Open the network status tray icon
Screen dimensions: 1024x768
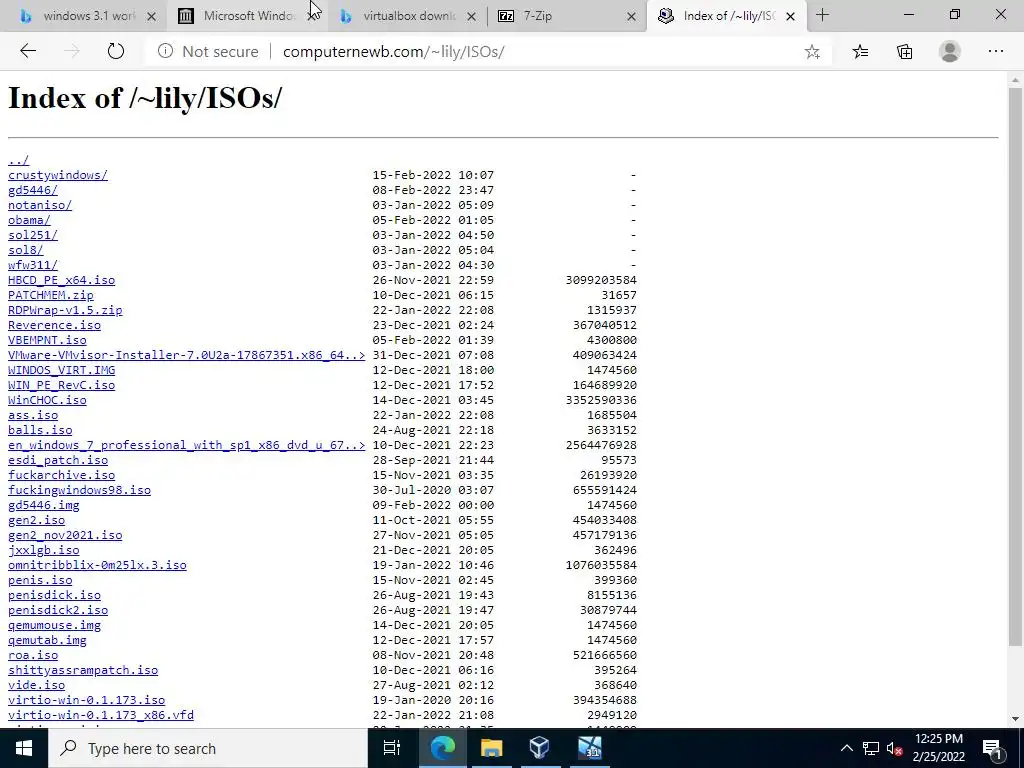pos(871,748)
